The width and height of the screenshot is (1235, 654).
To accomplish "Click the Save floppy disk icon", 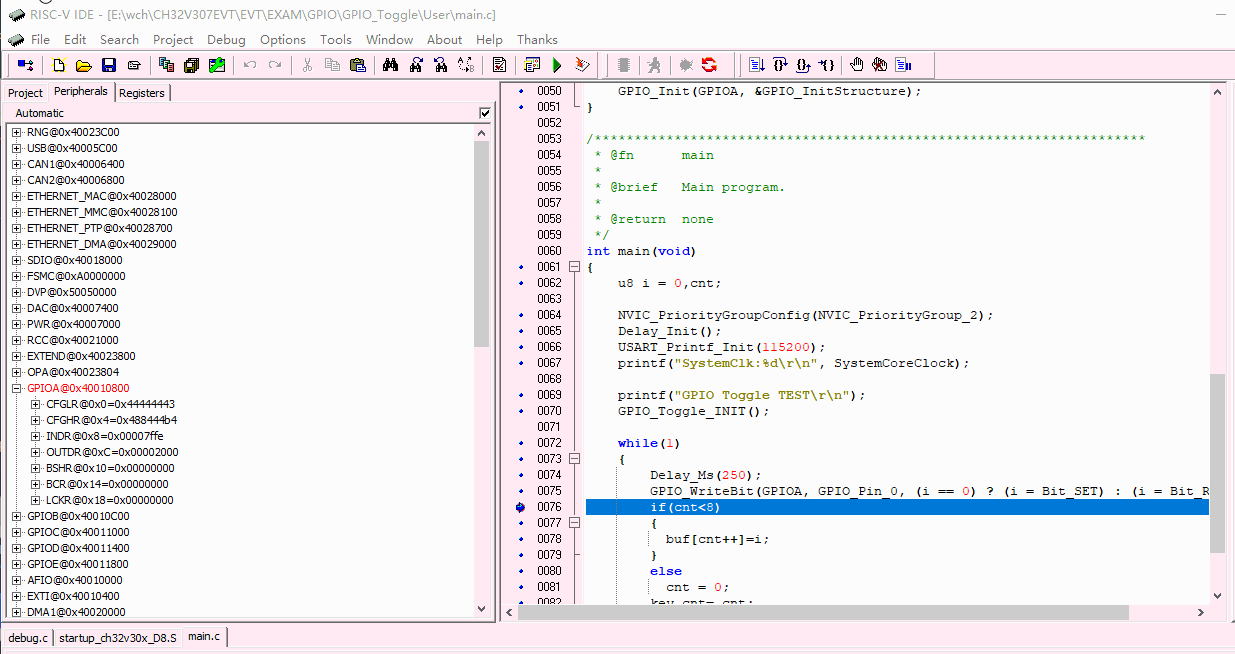I will pyautogui.click(x=108, y=65).
